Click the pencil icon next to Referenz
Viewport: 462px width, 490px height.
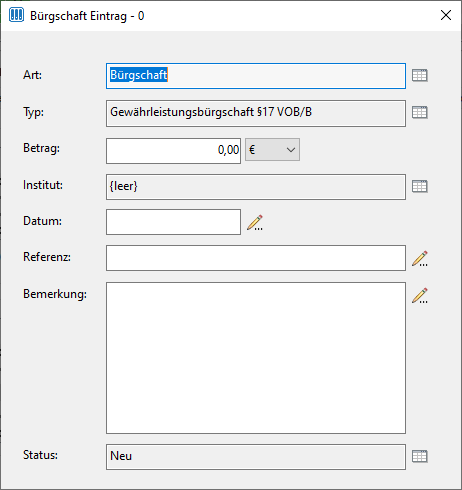point(420,259)
